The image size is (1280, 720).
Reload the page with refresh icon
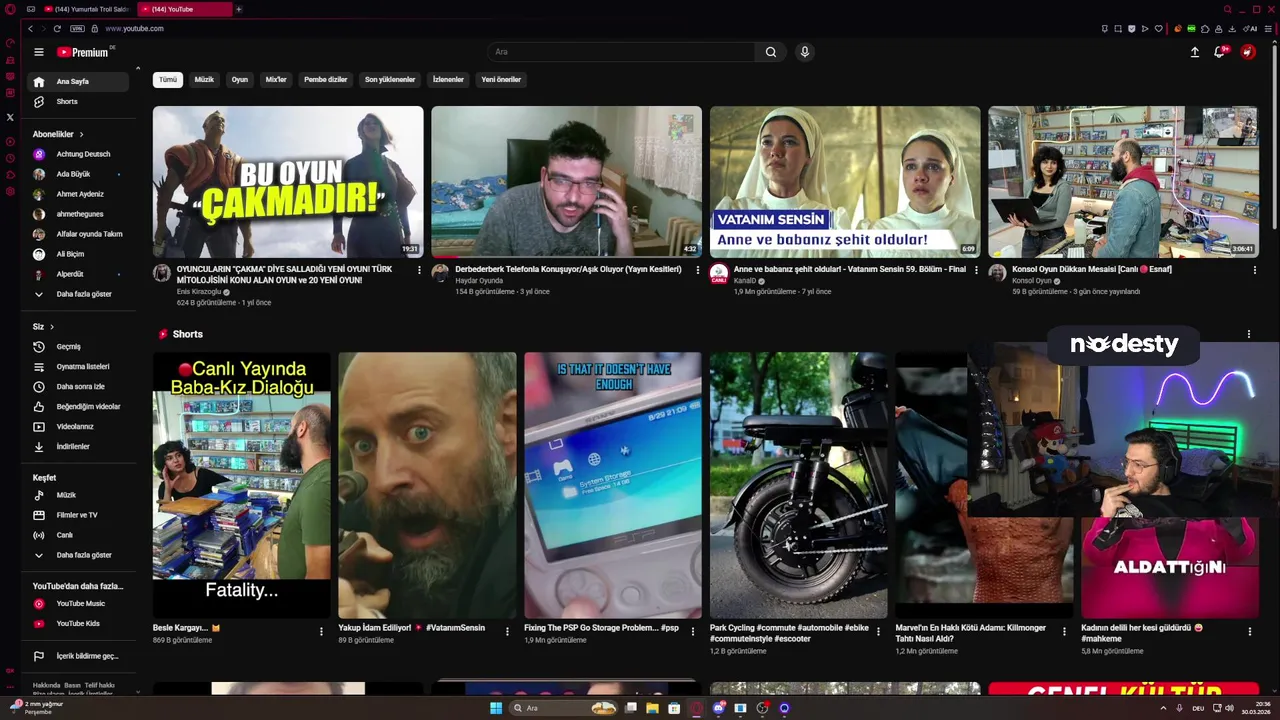tap(57, 29)
